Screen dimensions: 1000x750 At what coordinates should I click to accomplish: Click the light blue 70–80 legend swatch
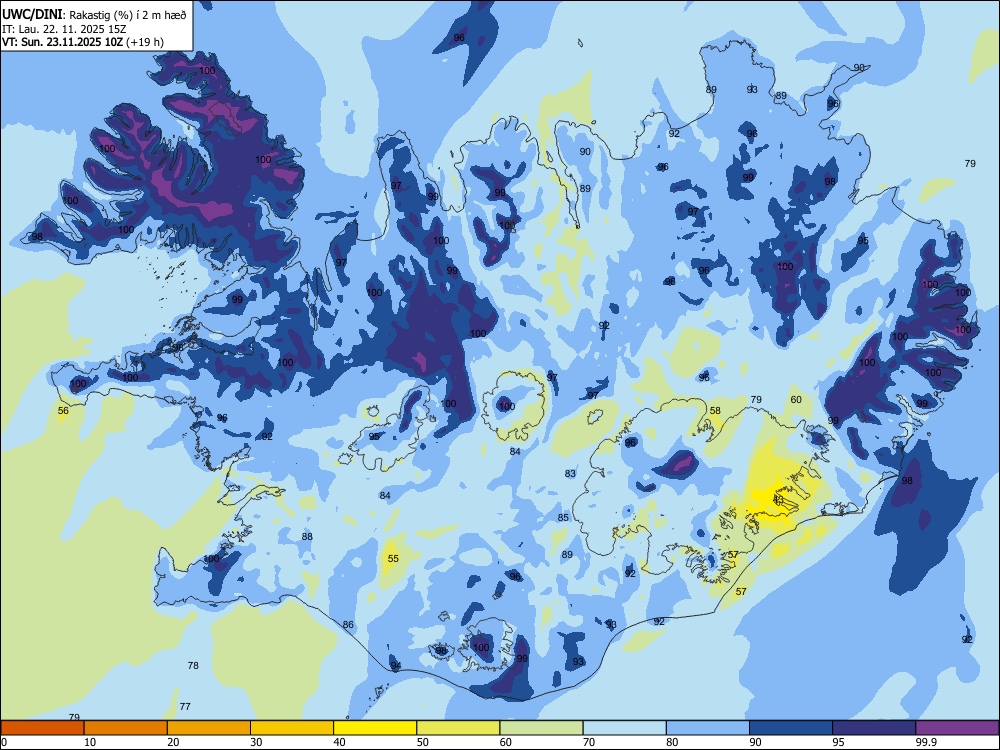624,728
